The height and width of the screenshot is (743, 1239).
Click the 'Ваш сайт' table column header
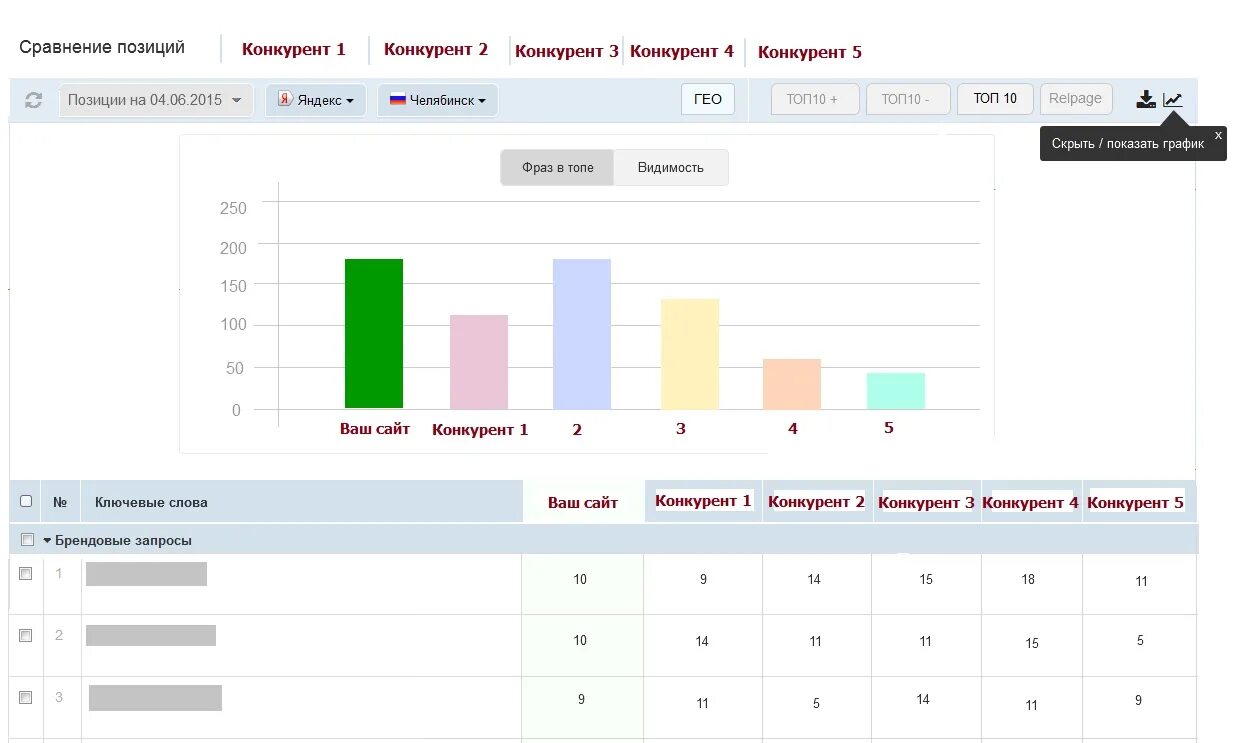pyautogui.click(x=583, y=503)
